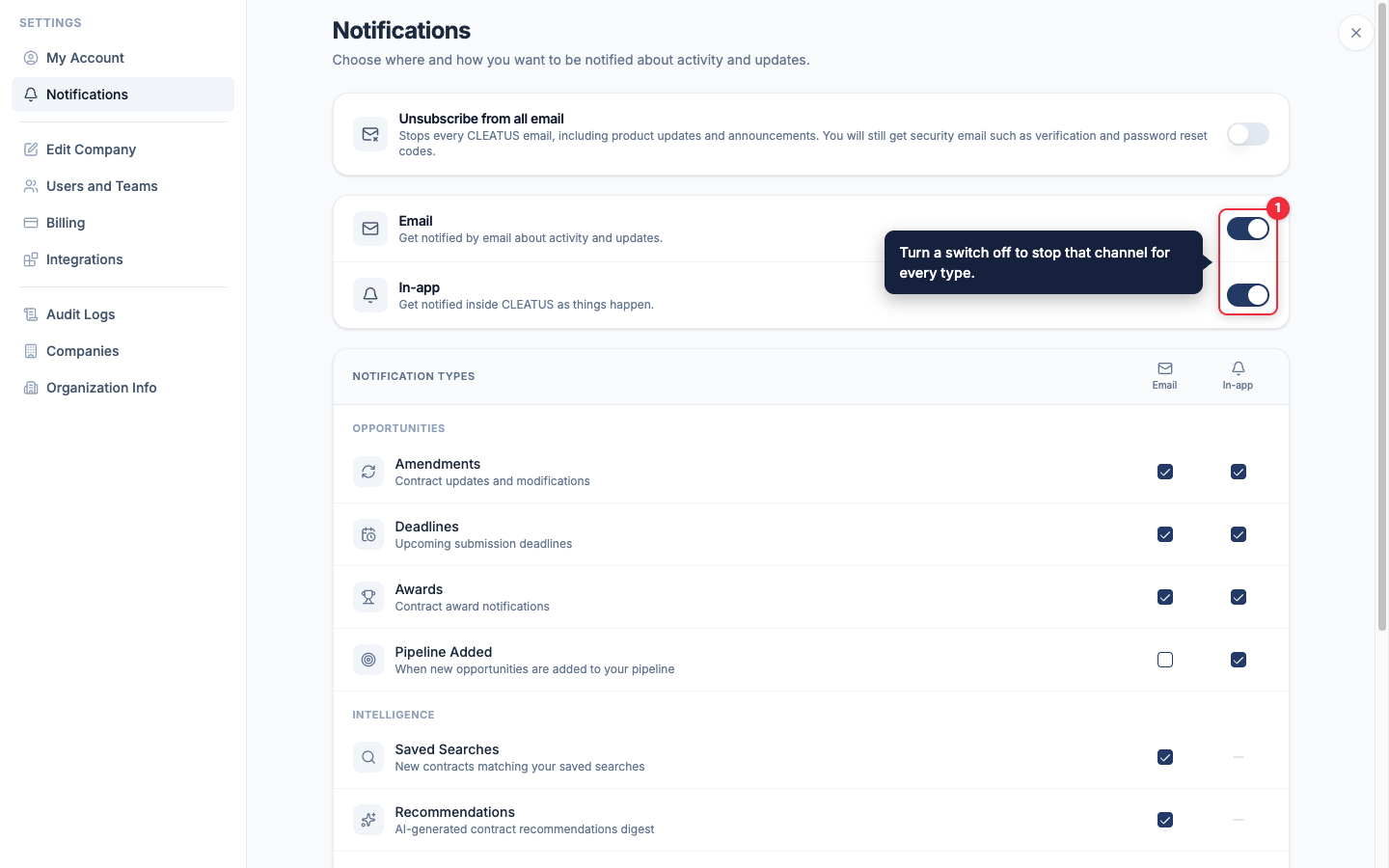Click the Billing card icon
This screenshot has height=868, width=1389.
(x=31, y=223)
